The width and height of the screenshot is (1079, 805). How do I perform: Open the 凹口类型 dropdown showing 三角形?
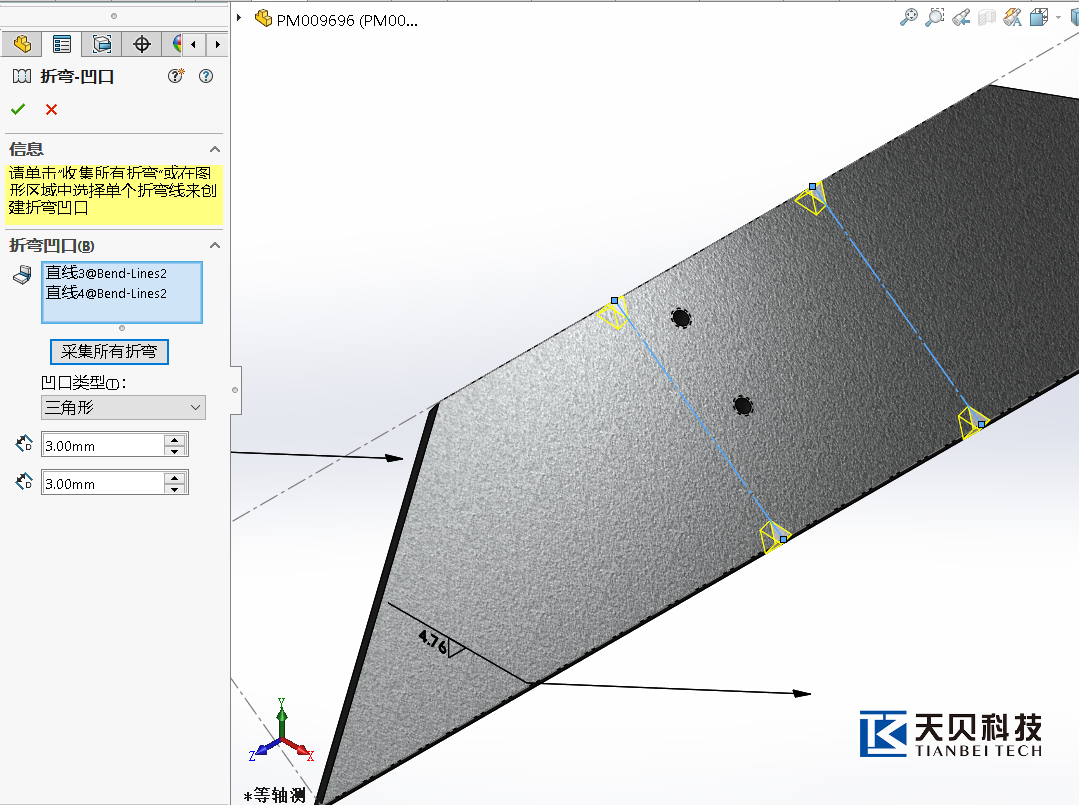point(123,407)
